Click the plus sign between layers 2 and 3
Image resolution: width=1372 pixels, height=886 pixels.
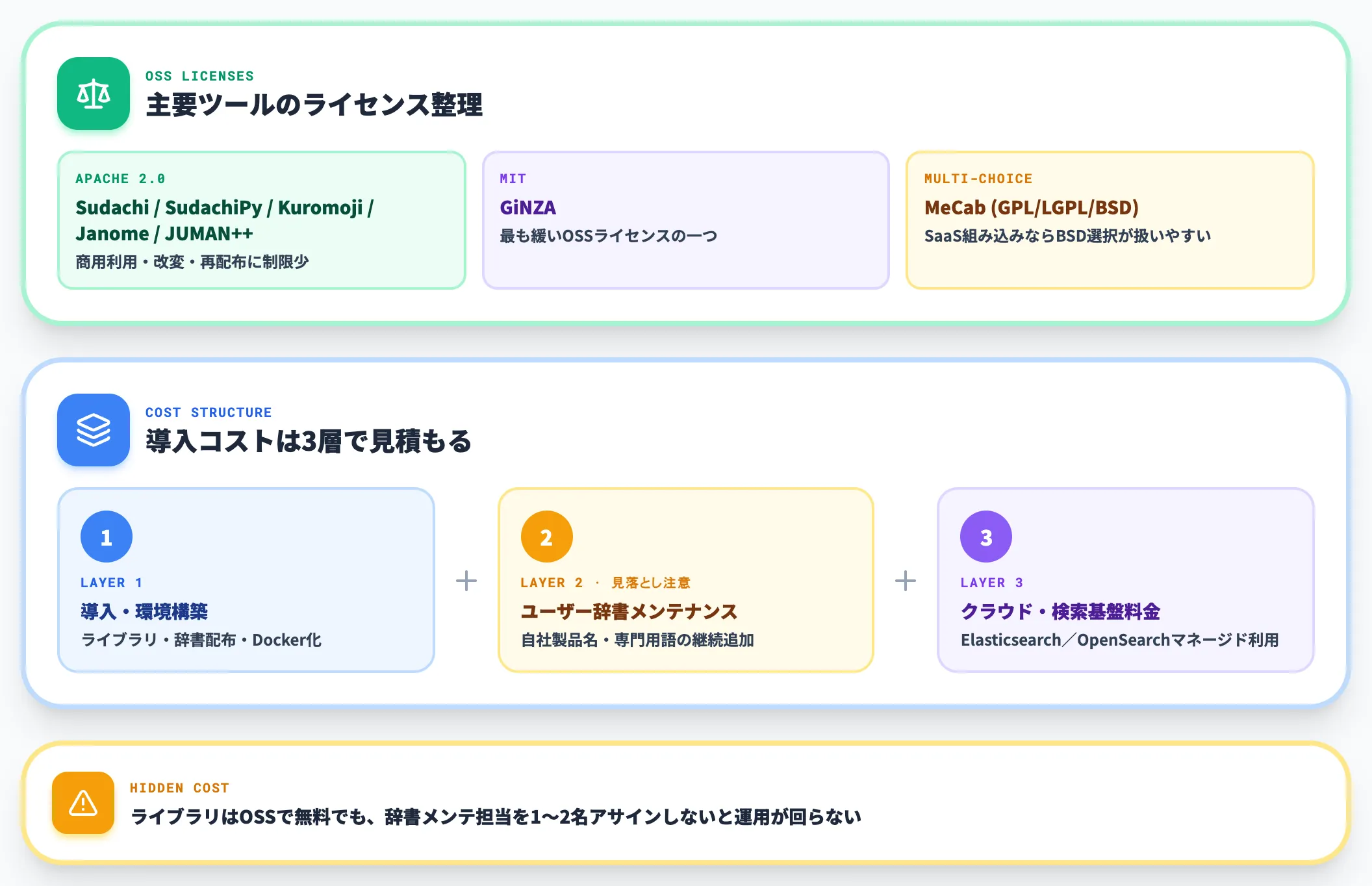tap(906, 581)
